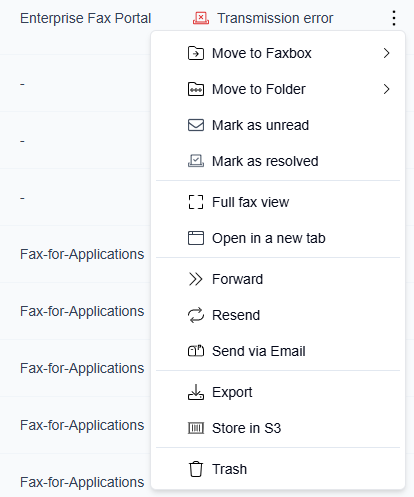Click the Transmission error status label
414x497 pixels.
coord(275,18)
